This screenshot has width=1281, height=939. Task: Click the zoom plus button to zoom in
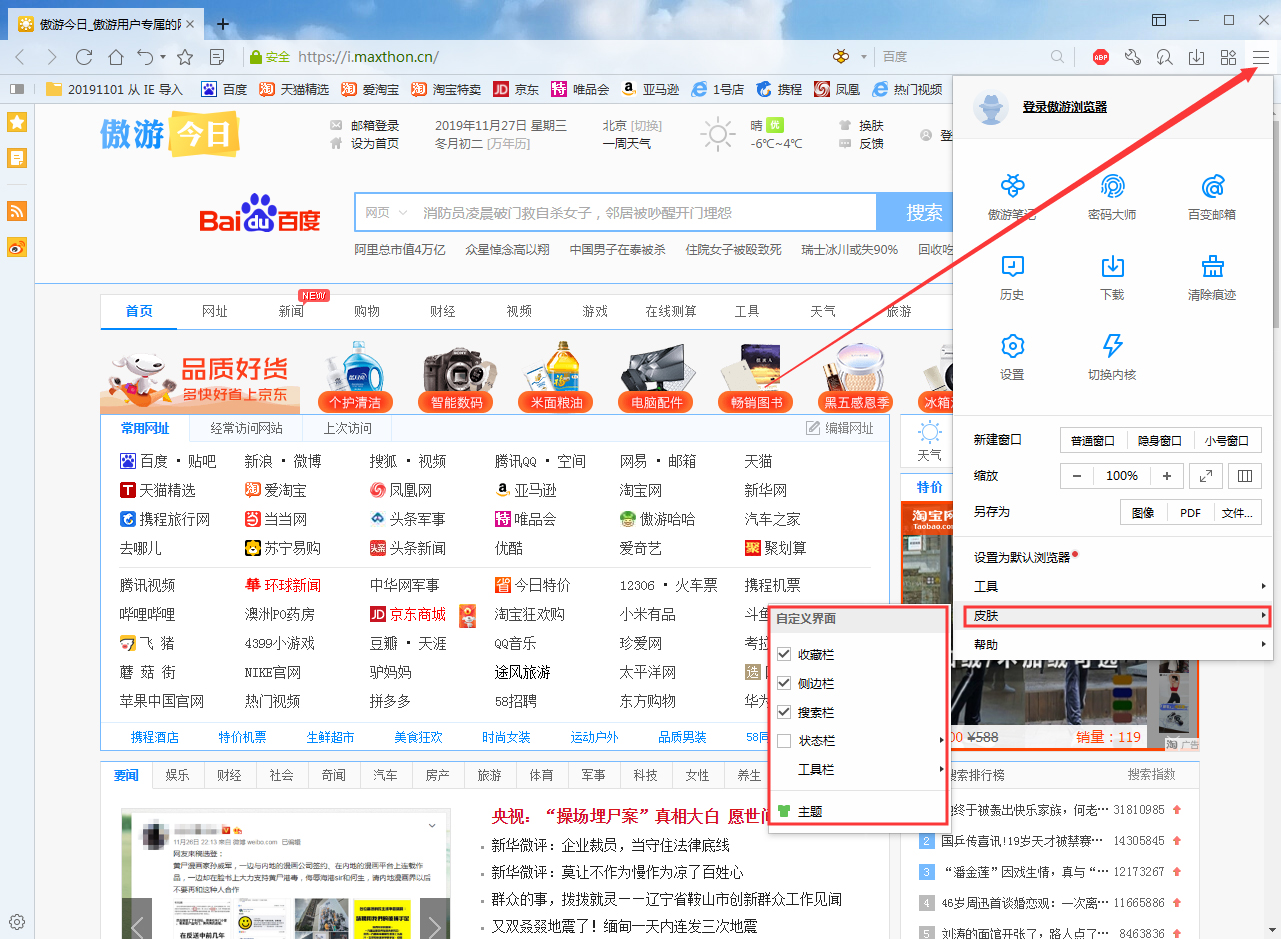point(1166,476)
